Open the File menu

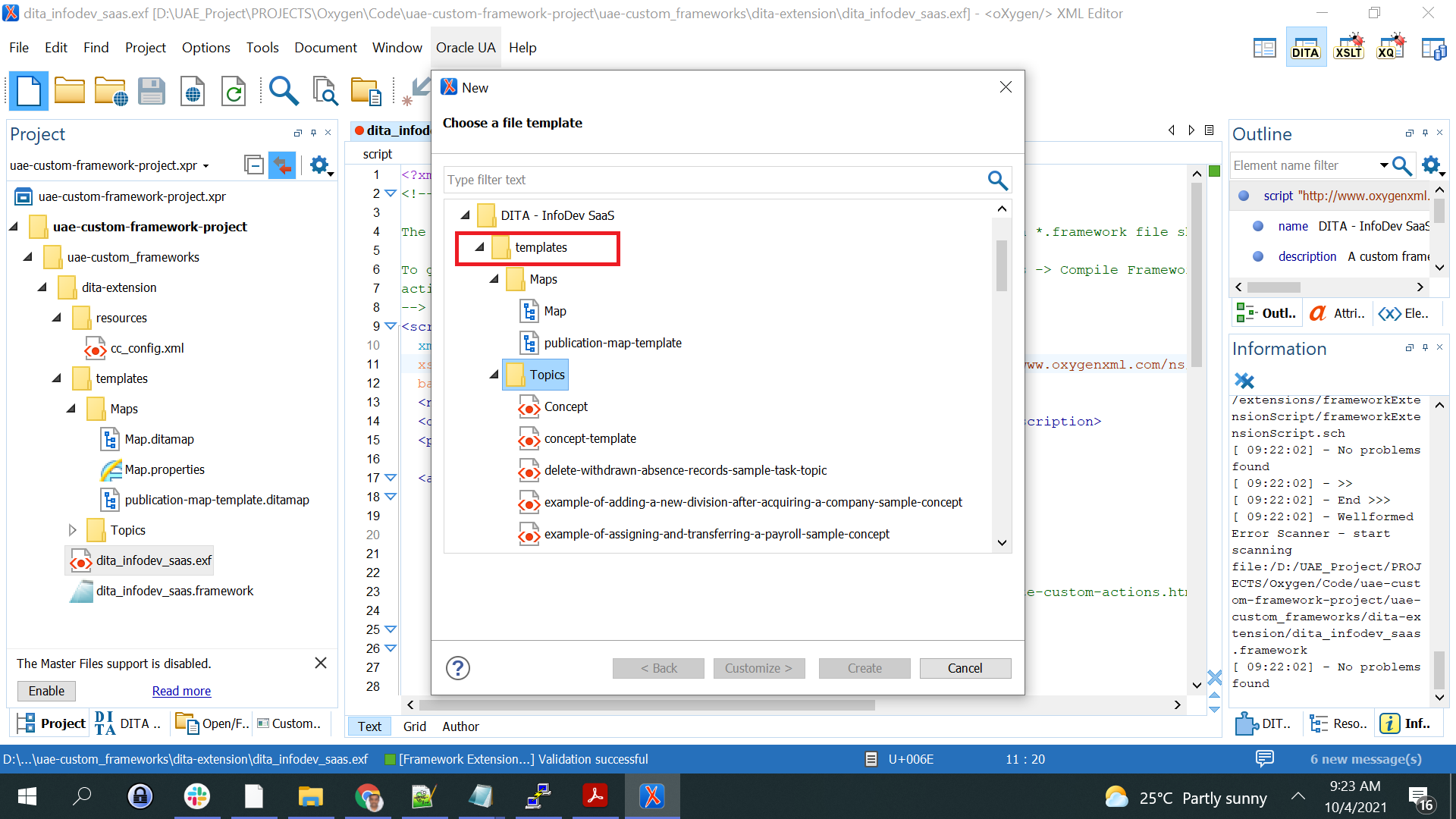pos(19,47)
